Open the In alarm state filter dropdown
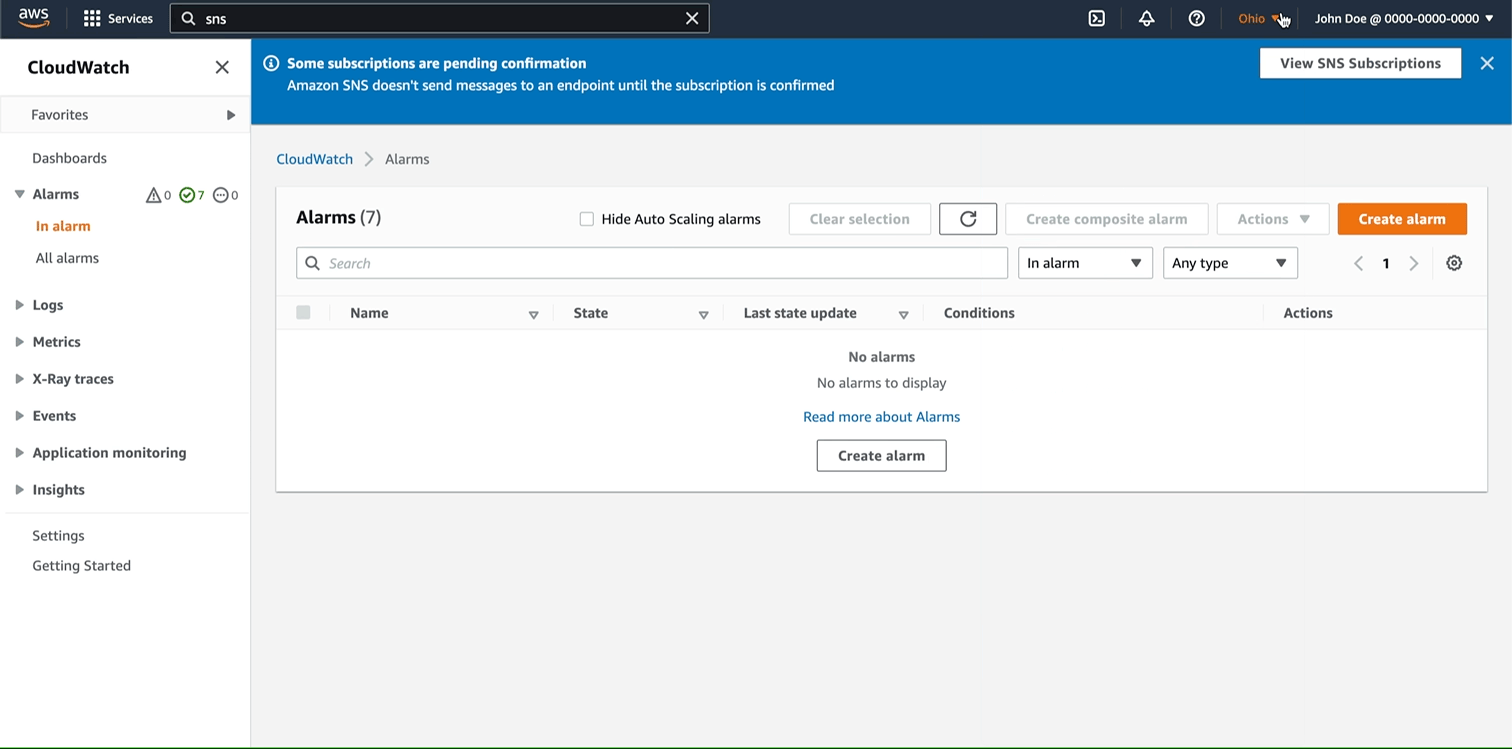This screenshot has height=749, width=1512. [1084, 262]
